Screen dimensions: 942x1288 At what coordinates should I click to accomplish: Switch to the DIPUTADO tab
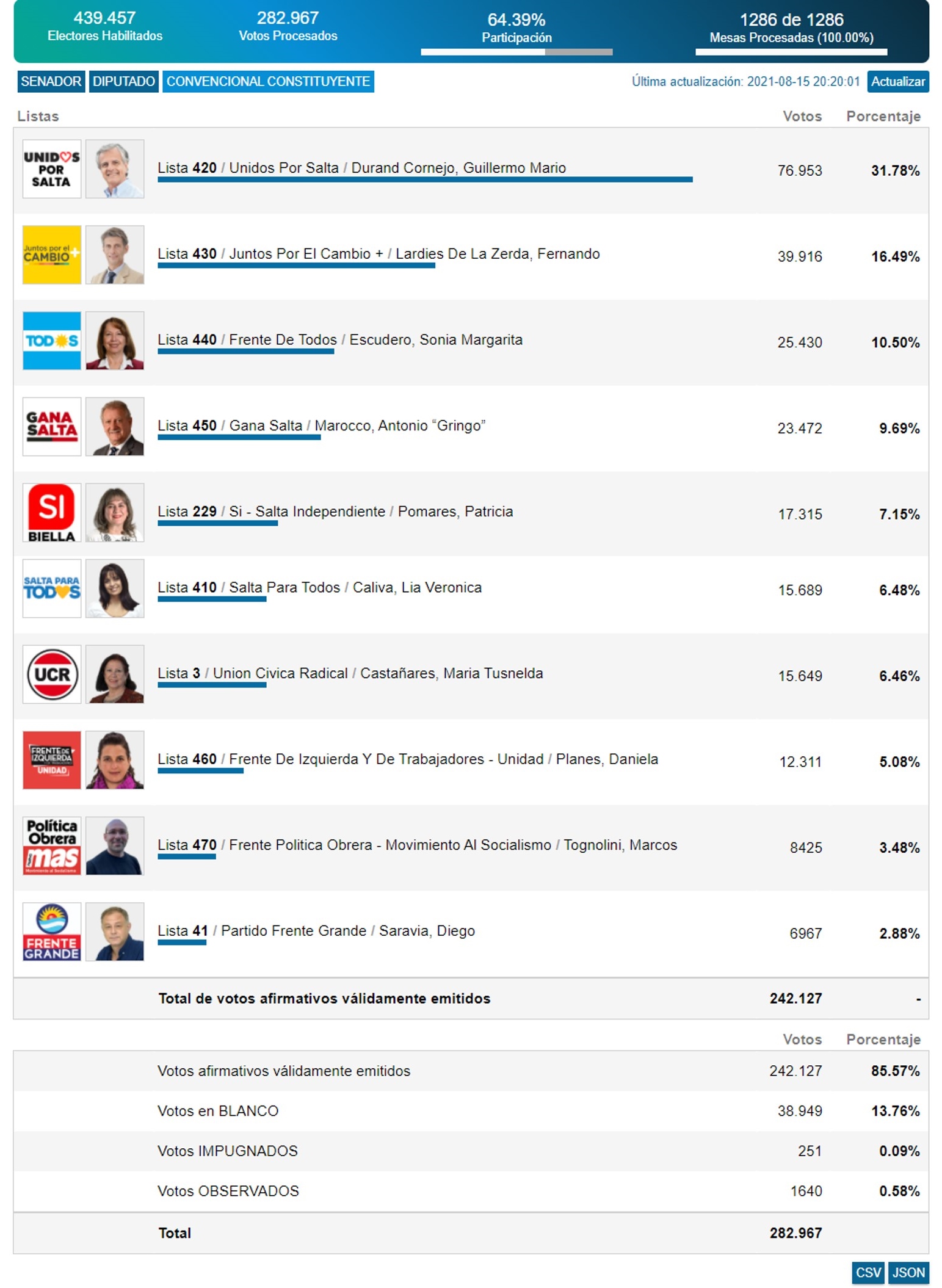(x=124, y=81)
